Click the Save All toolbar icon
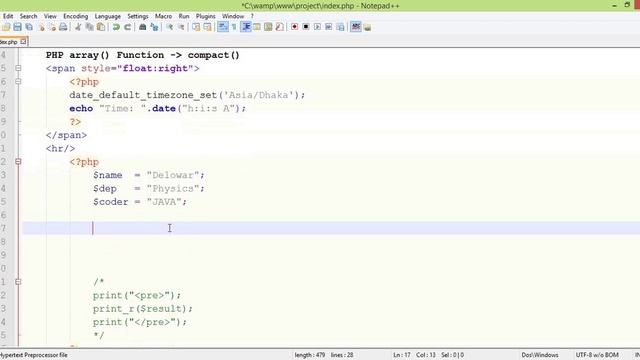 (29, 27)
